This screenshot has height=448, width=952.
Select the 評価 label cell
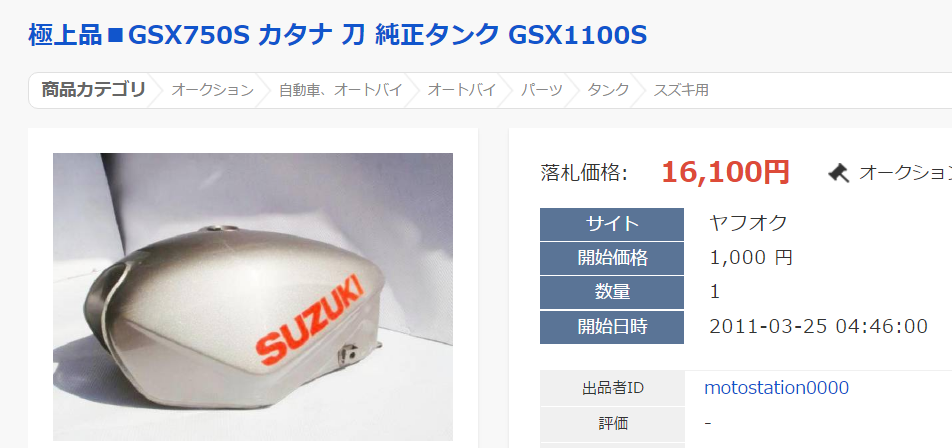tap(613, 424)
